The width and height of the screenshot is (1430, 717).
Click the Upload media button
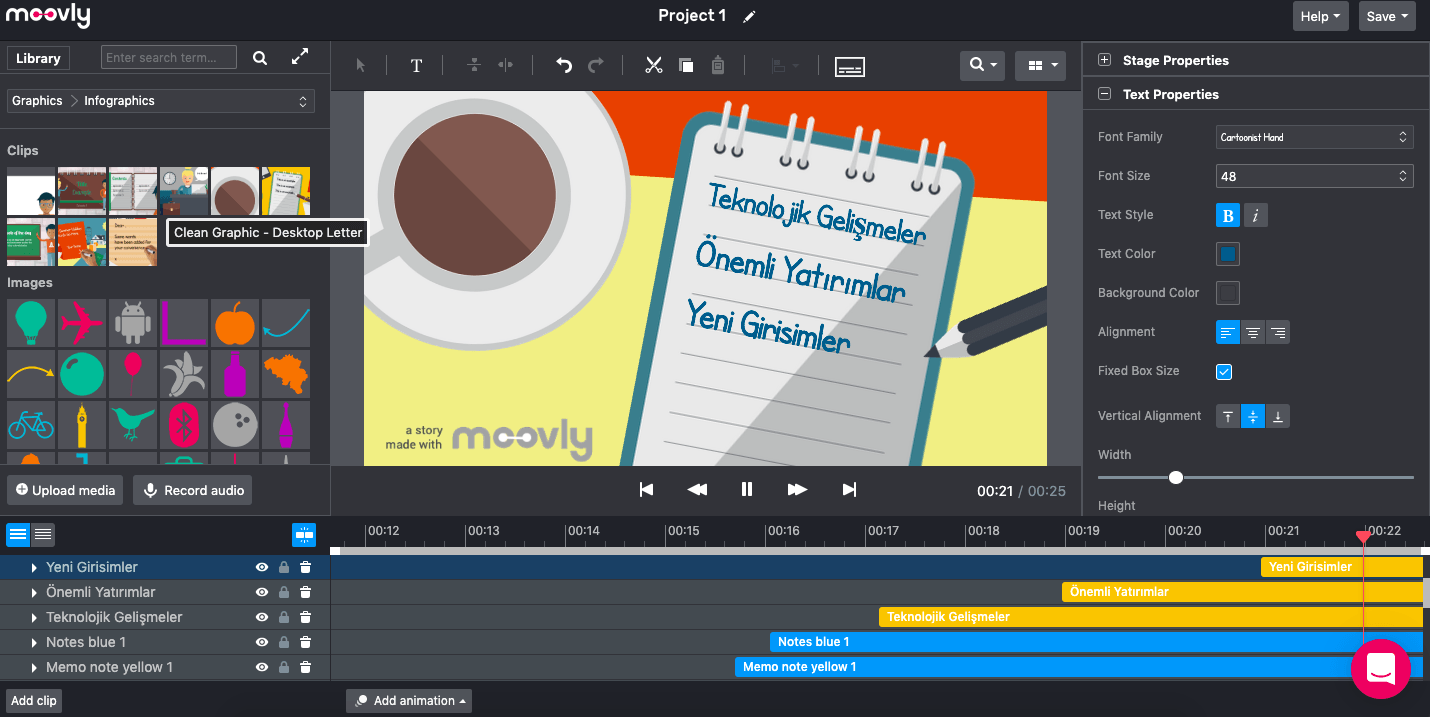[x=65, y=490]
